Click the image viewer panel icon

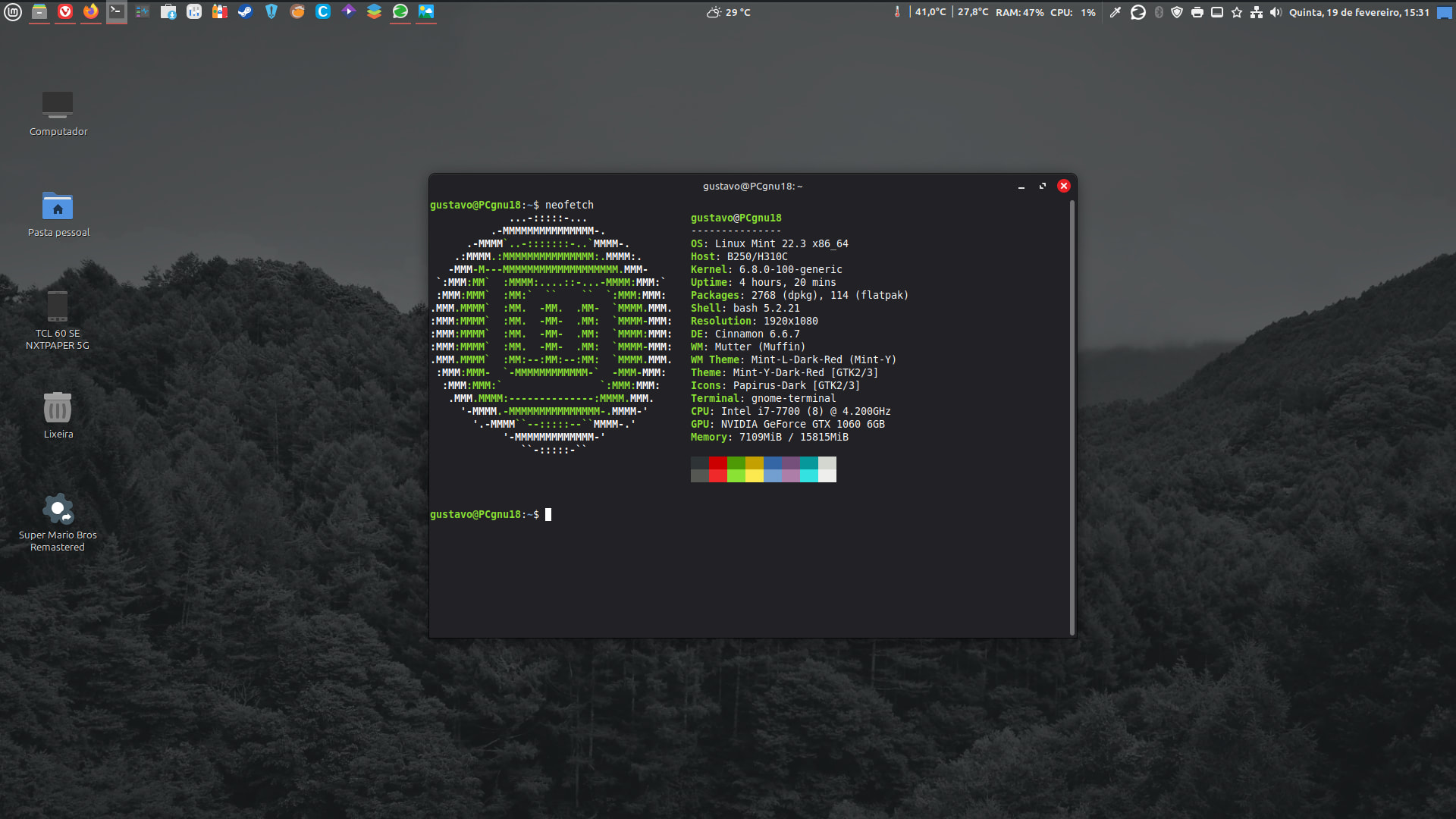point(426,11)
